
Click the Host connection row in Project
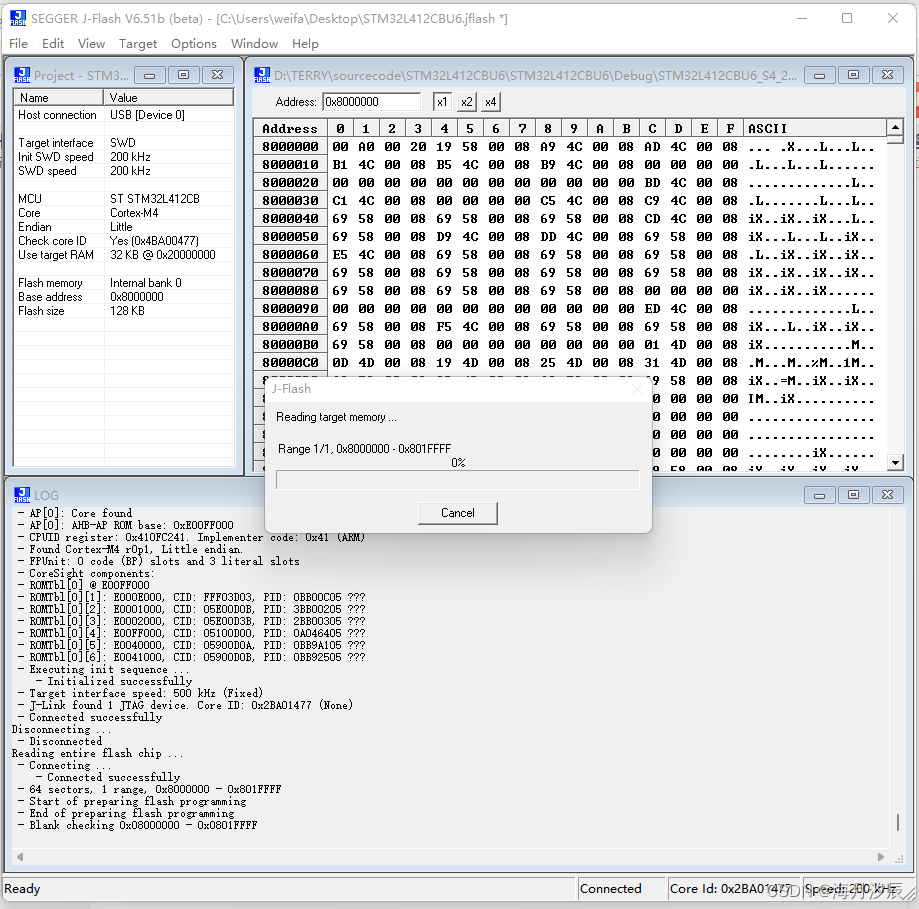(124, 115)
